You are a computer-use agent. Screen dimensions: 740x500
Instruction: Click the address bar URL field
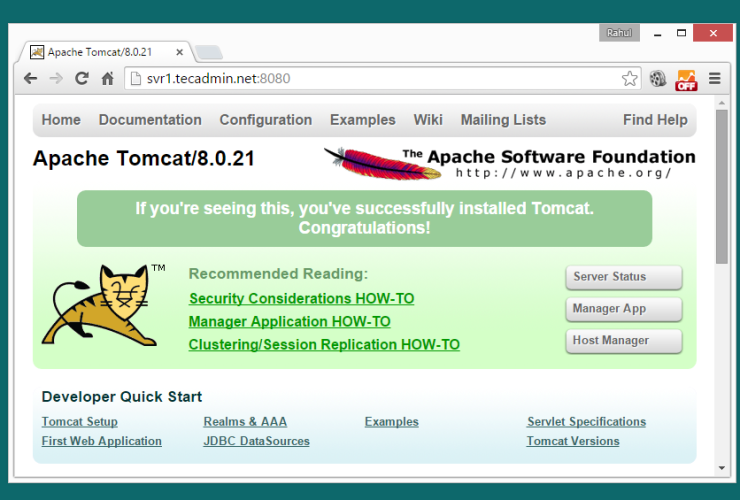(380, 79)
